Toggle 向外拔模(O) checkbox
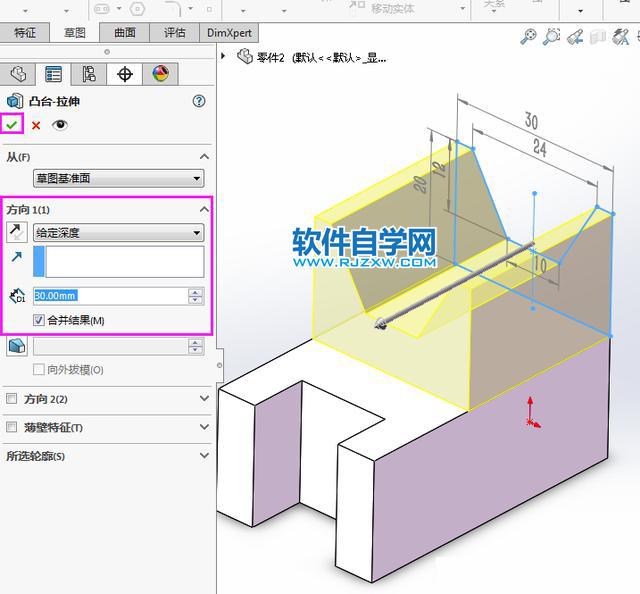The image size is (640, 594). pos(39,369)
